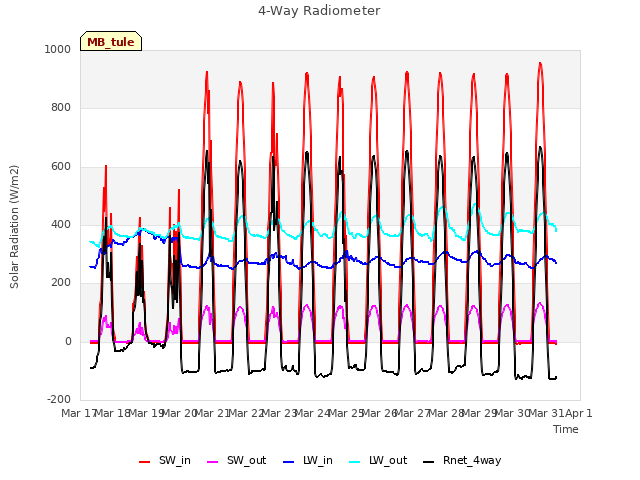Click the Mar 24 x-axis date label
The width and height of the screenshot is (640, 480).
click(x=312, y=413)
